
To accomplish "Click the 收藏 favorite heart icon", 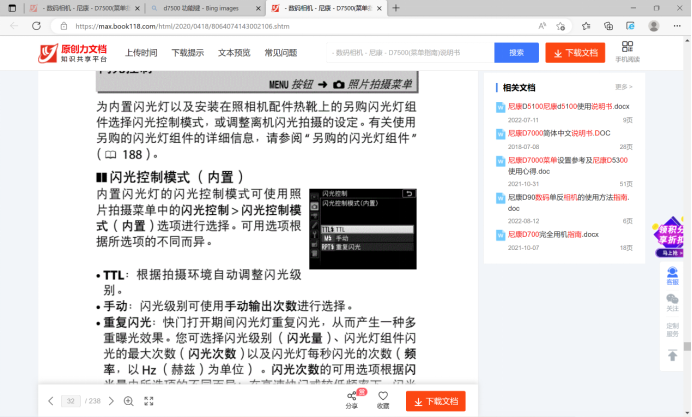I will [383, 400].
